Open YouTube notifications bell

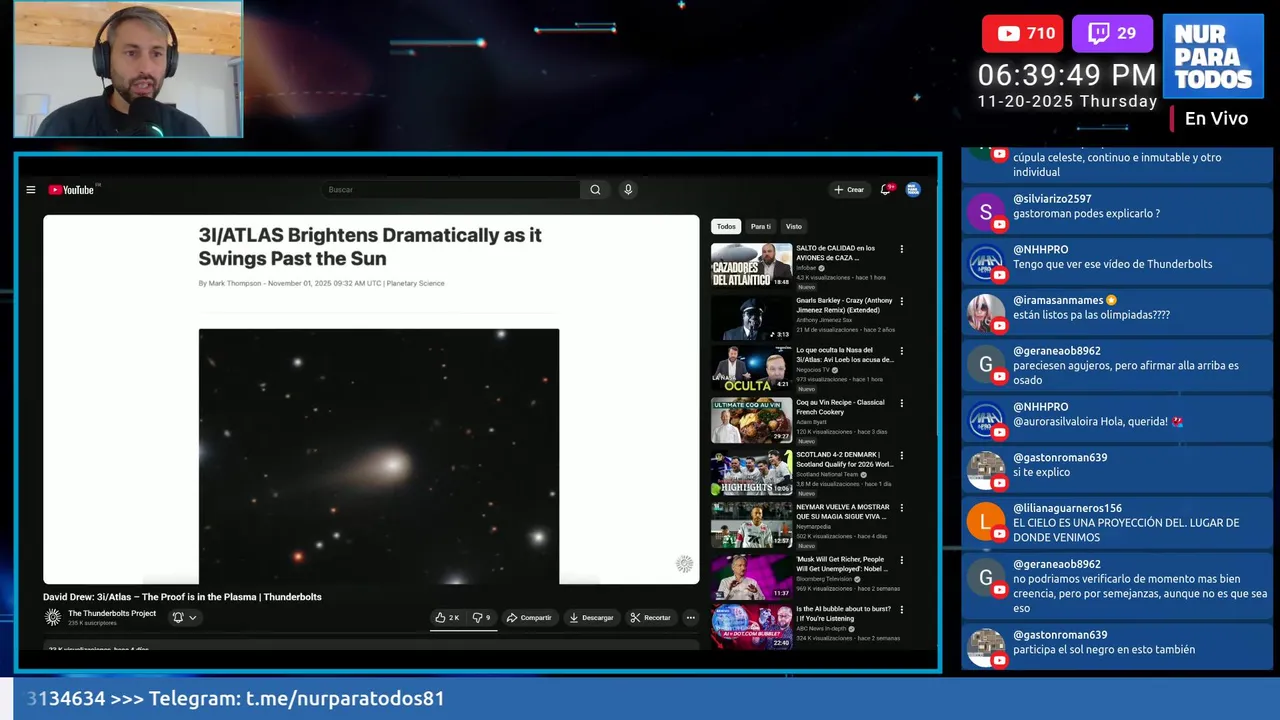tap(886, 190)
